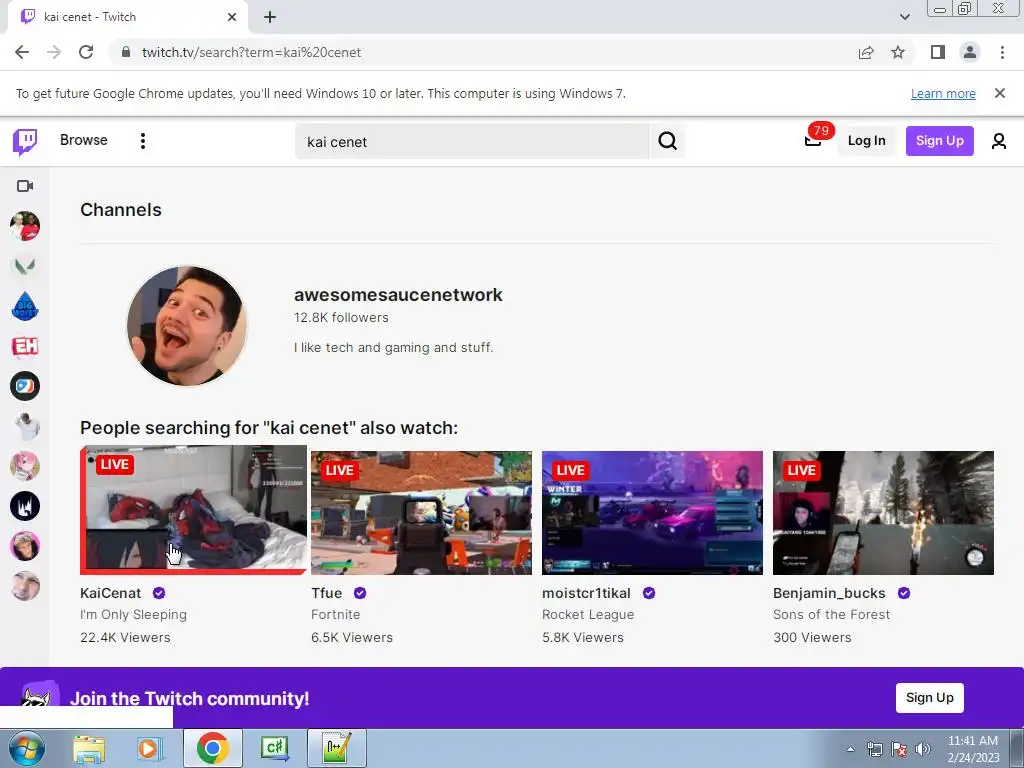The height and width of the screenshot is (768, 1024).
Task: Click the KaiCenat channel name
Action: coord(110,593)
